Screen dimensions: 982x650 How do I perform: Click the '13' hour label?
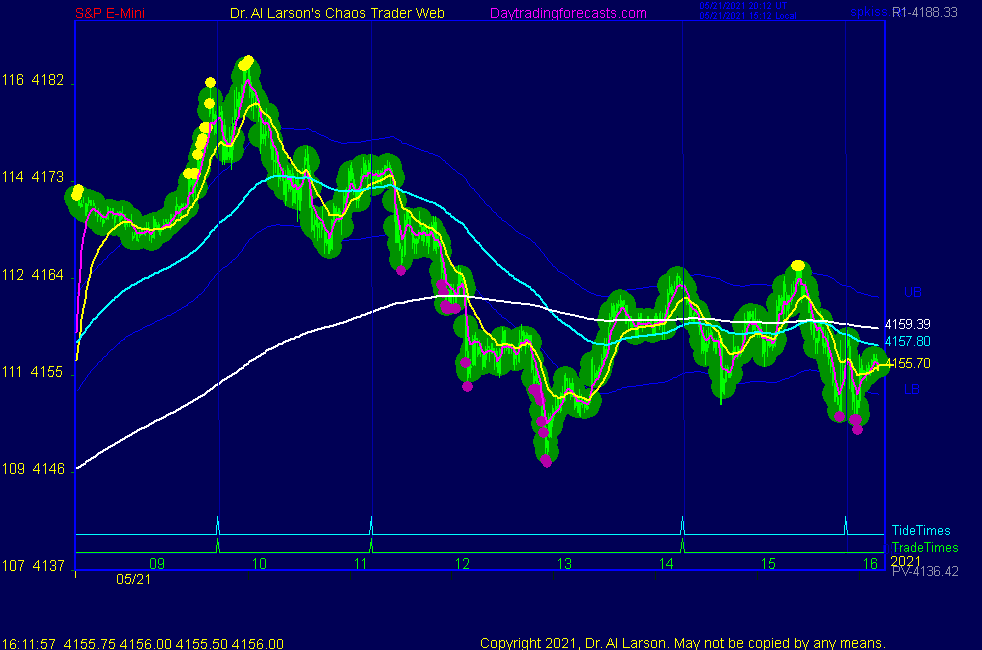[564, 564]
